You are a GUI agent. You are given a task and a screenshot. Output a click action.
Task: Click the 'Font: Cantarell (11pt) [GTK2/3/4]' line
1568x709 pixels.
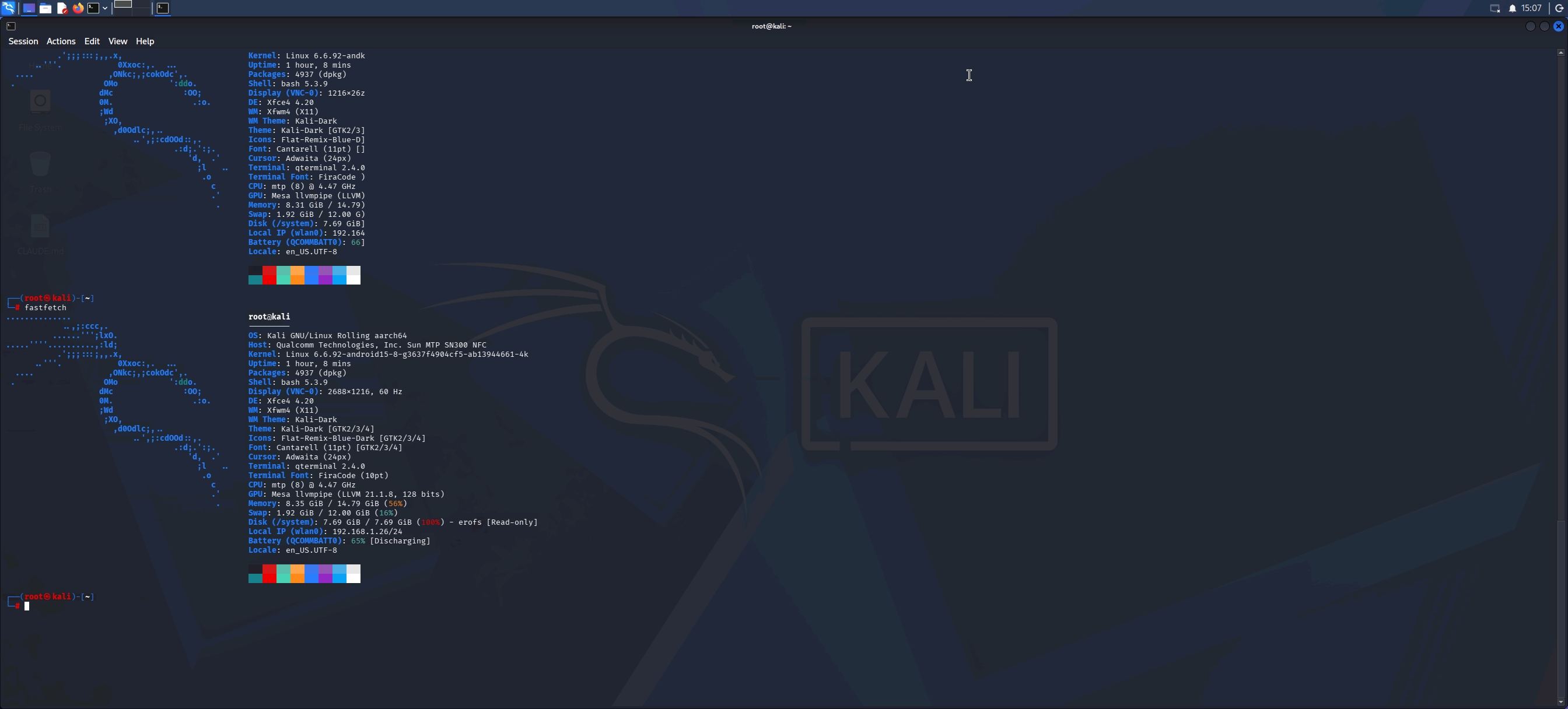pos(325,448)
